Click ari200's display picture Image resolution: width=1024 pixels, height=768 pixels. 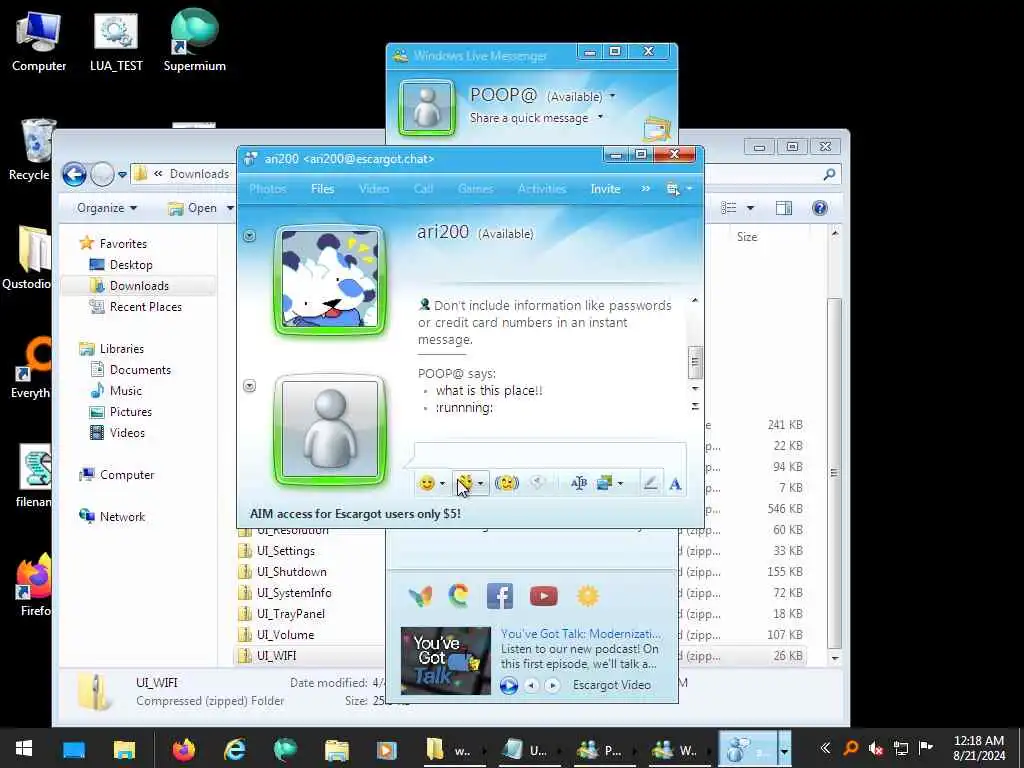tap(330, 281)
